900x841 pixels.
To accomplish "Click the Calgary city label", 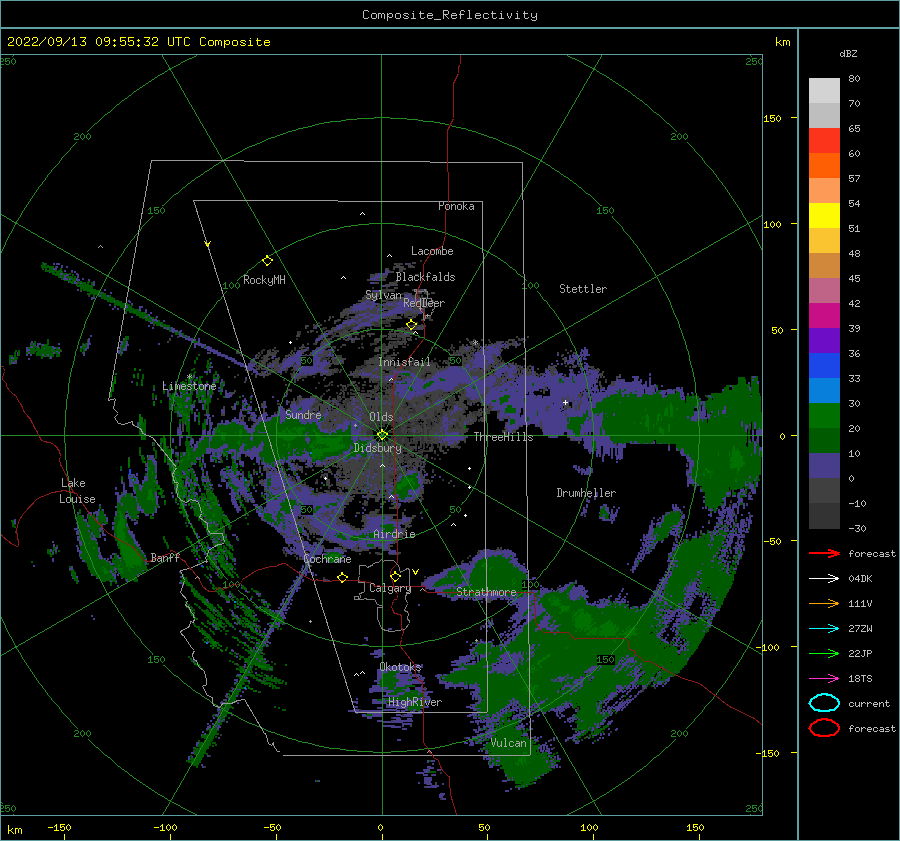I will [390, 588].
